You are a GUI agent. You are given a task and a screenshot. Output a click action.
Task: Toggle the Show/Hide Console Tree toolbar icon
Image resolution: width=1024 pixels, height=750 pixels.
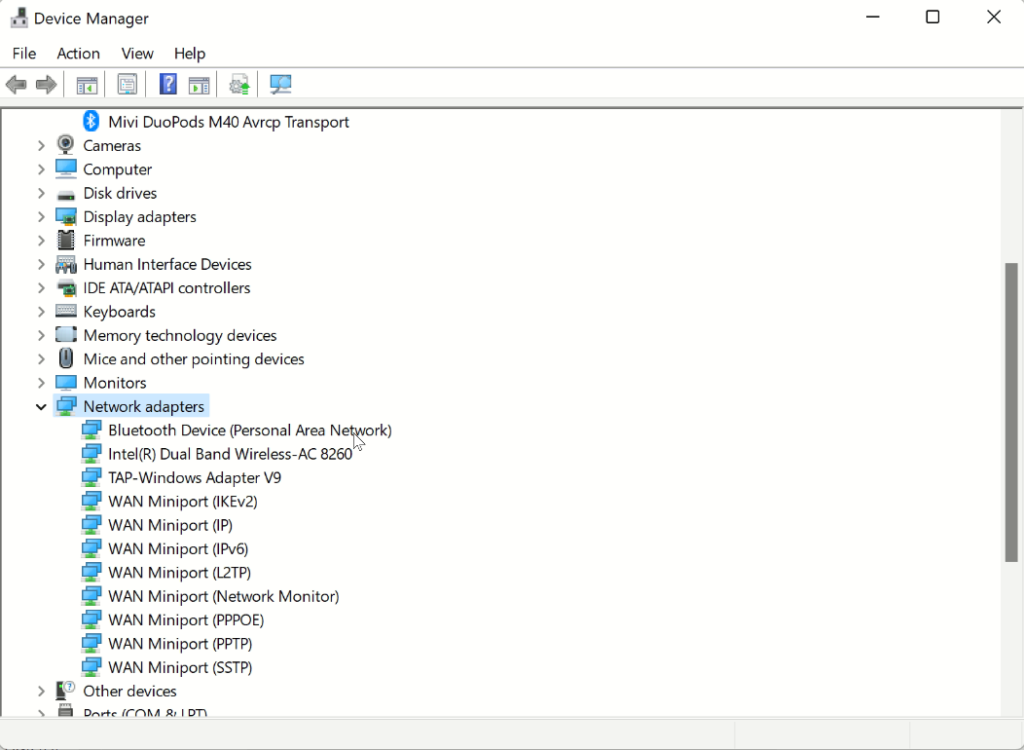click(87, 84)
